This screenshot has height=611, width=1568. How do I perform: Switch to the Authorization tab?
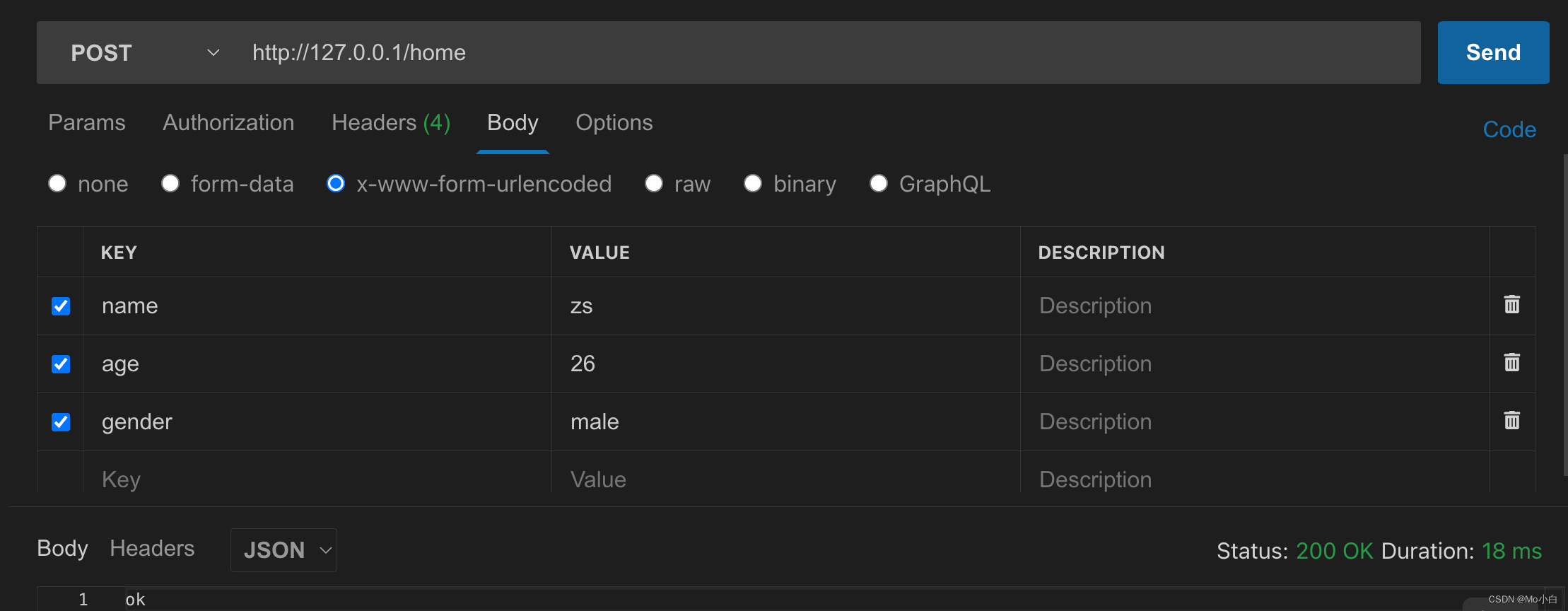228,122
